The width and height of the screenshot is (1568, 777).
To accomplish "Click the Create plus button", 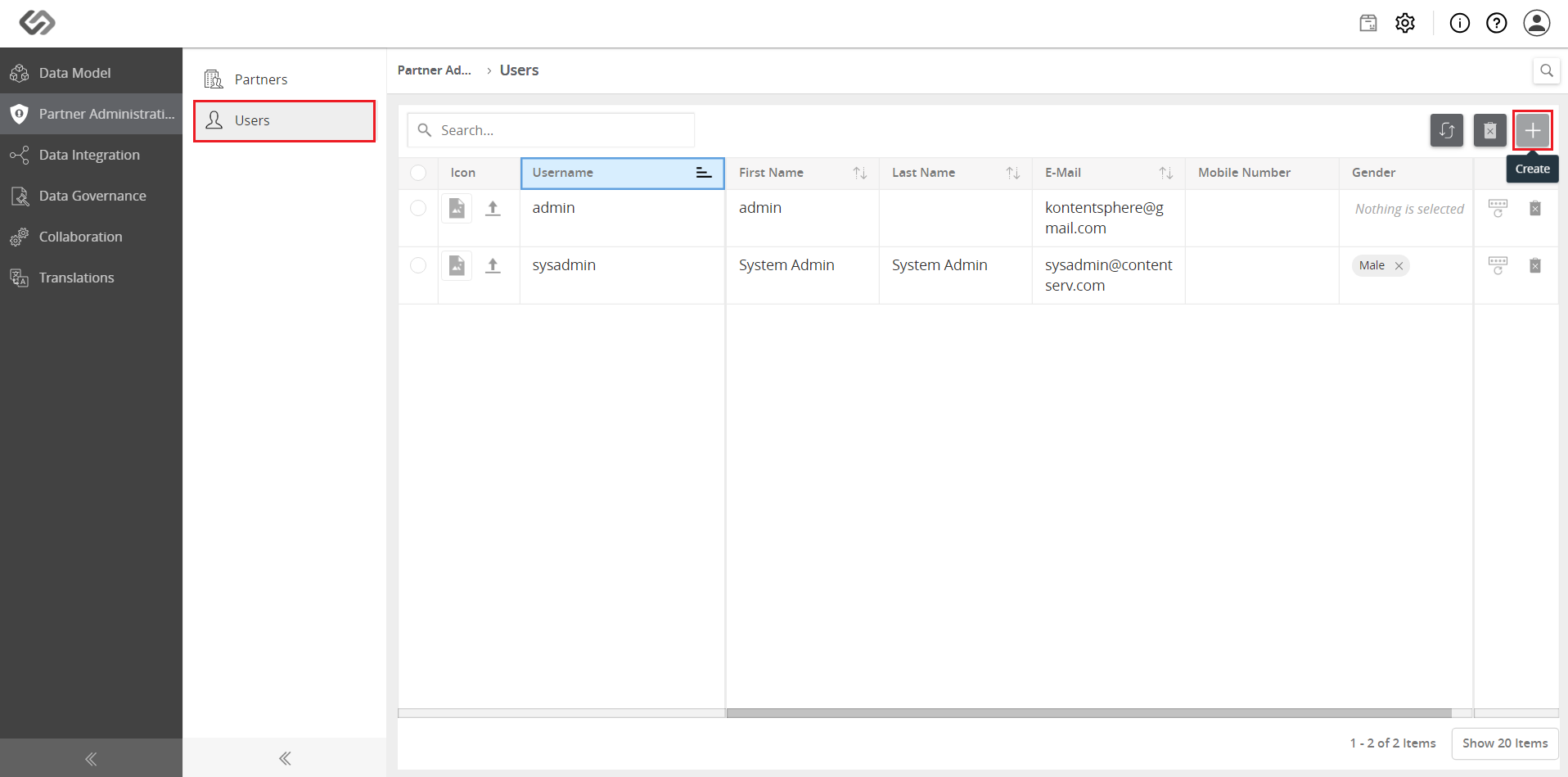I will (x=1533, y=130).
